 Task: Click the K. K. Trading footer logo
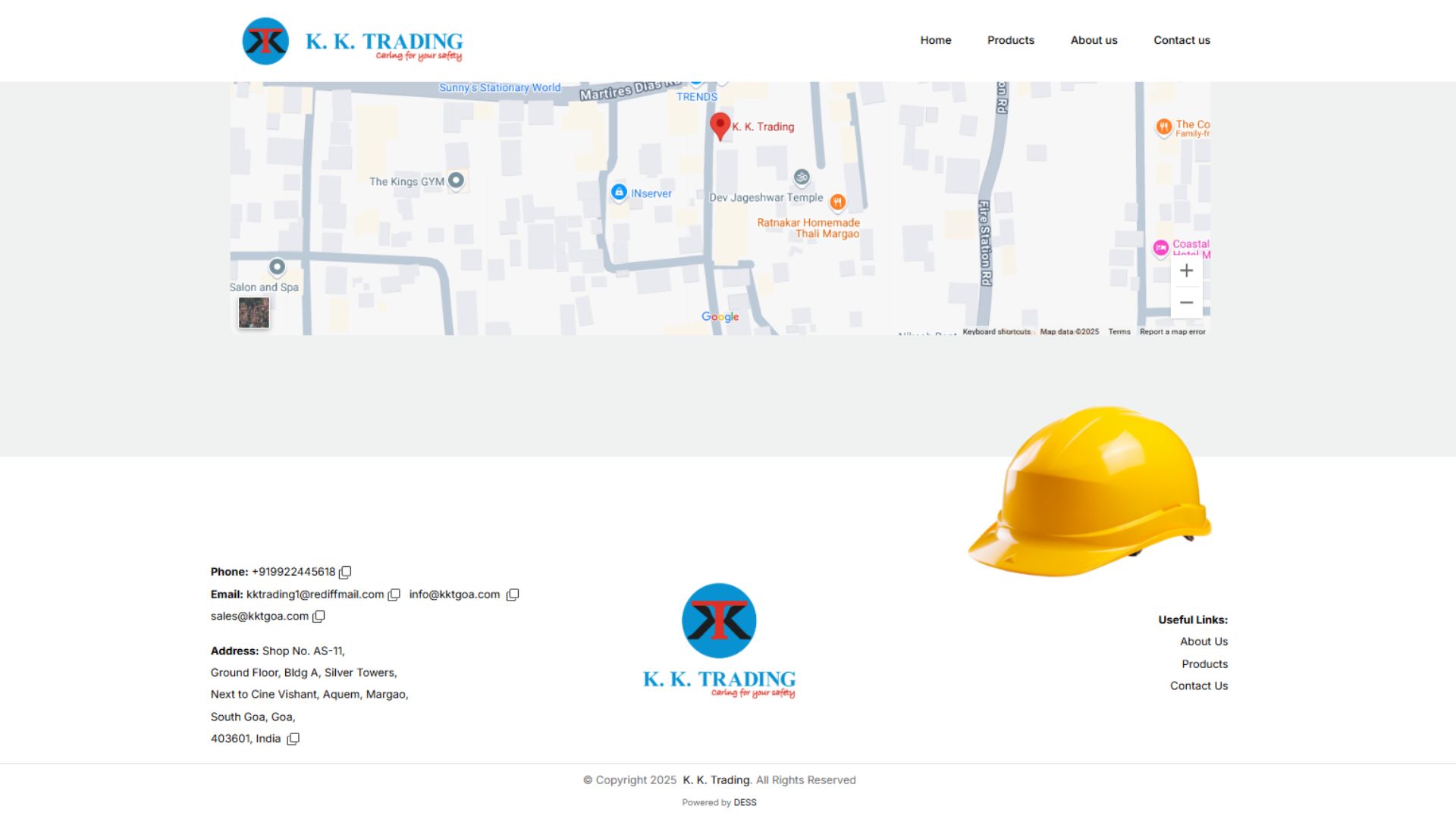(719, 641)
